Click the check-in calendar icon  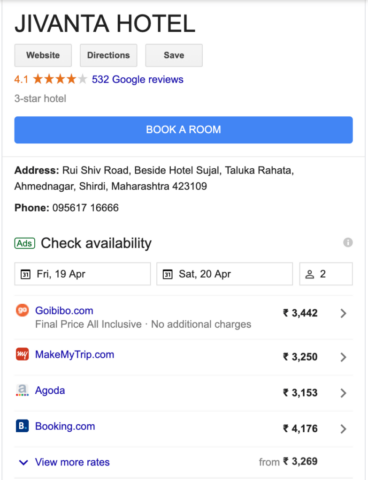tap(26, 274)
